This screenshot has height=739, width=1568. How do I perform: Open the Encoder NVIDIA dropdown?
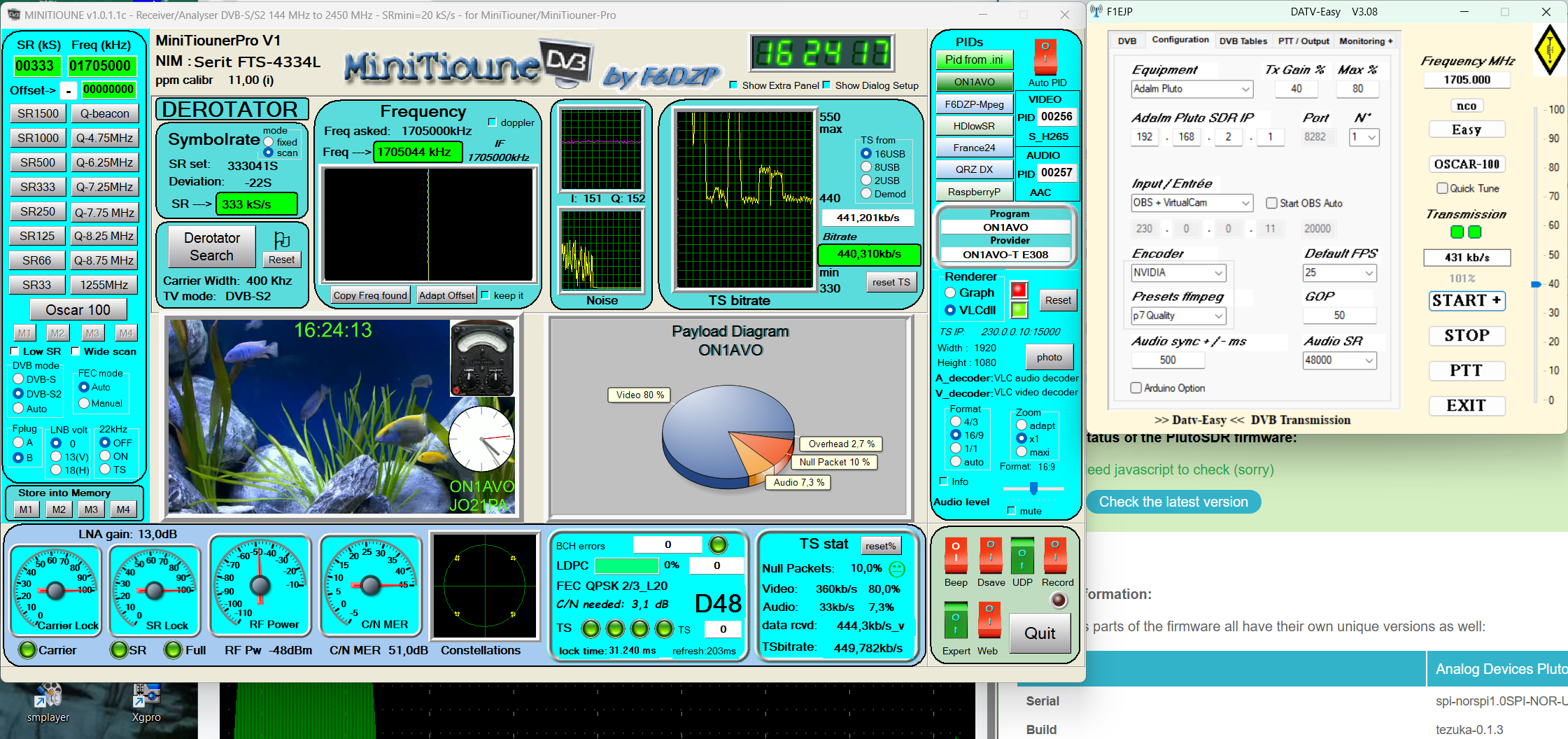point(1179,272)
